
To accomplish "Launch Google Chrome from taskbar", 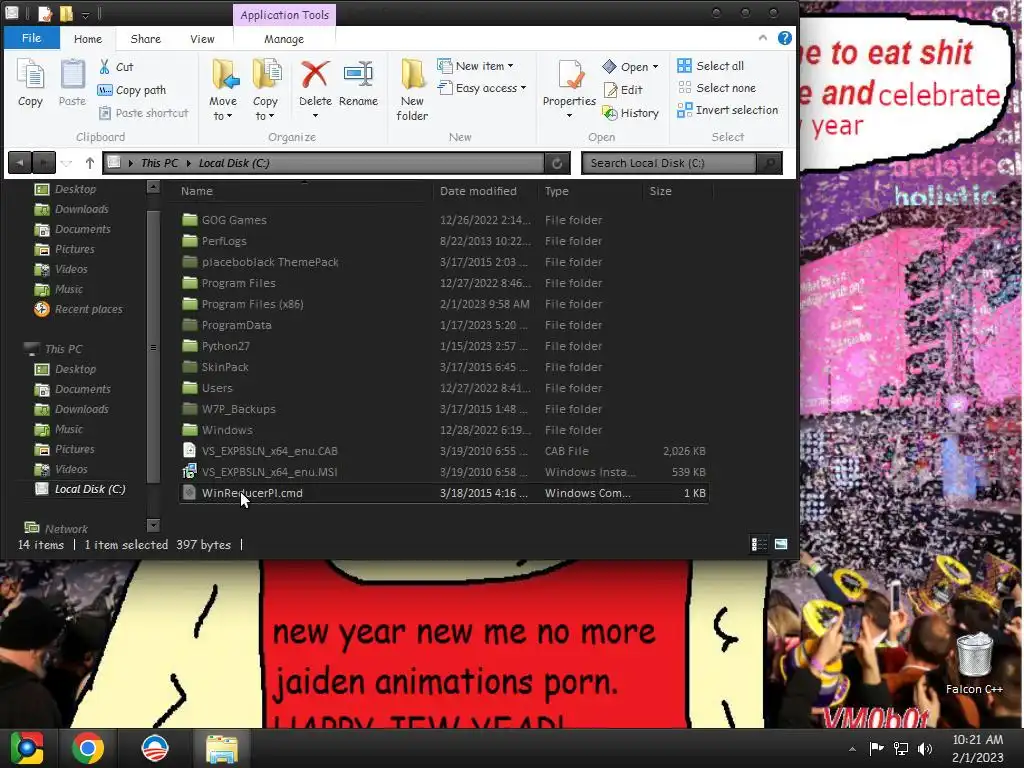I will (x=88, y=748).
